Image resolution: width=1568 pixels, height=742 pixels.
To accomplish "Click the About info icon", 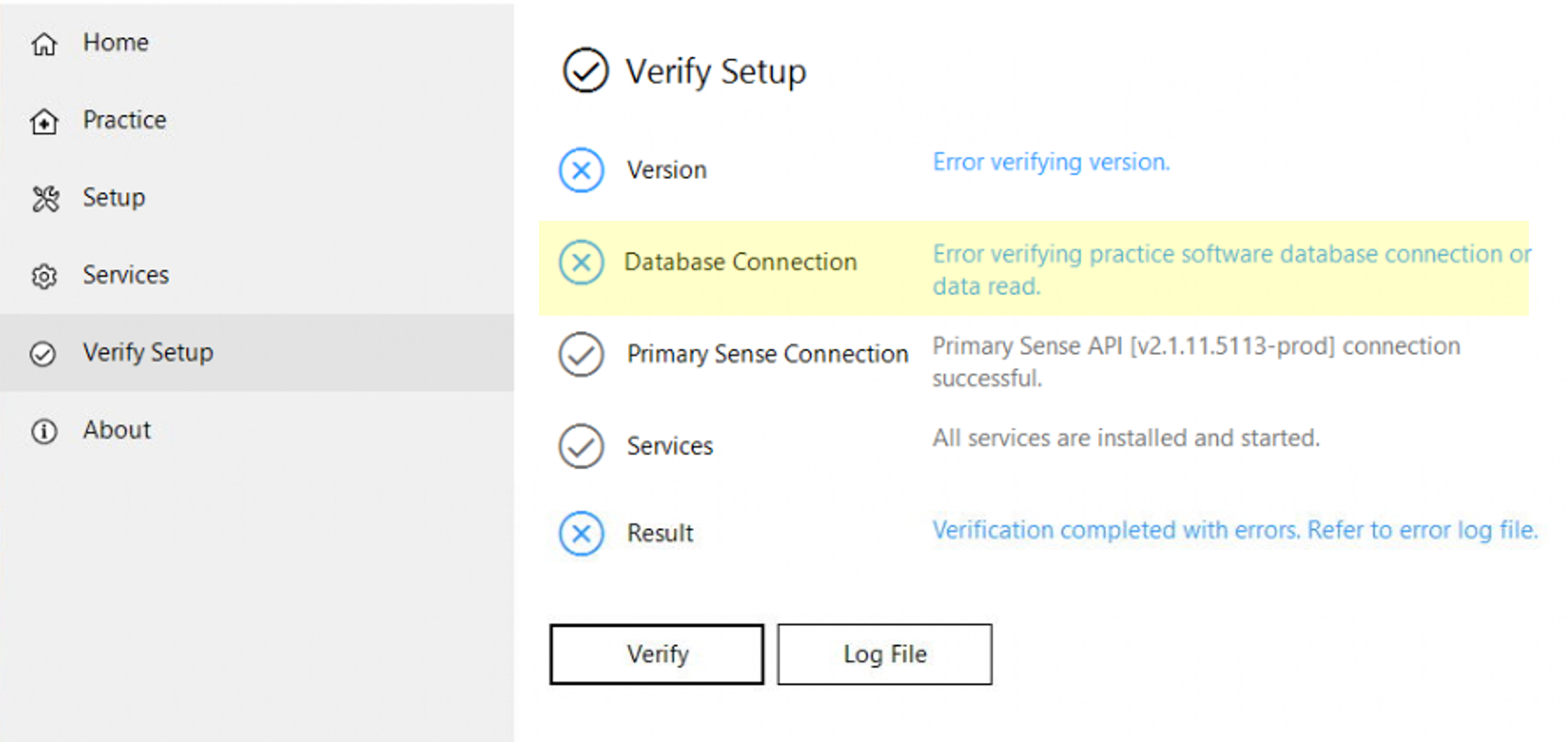I will pos(44,431).
